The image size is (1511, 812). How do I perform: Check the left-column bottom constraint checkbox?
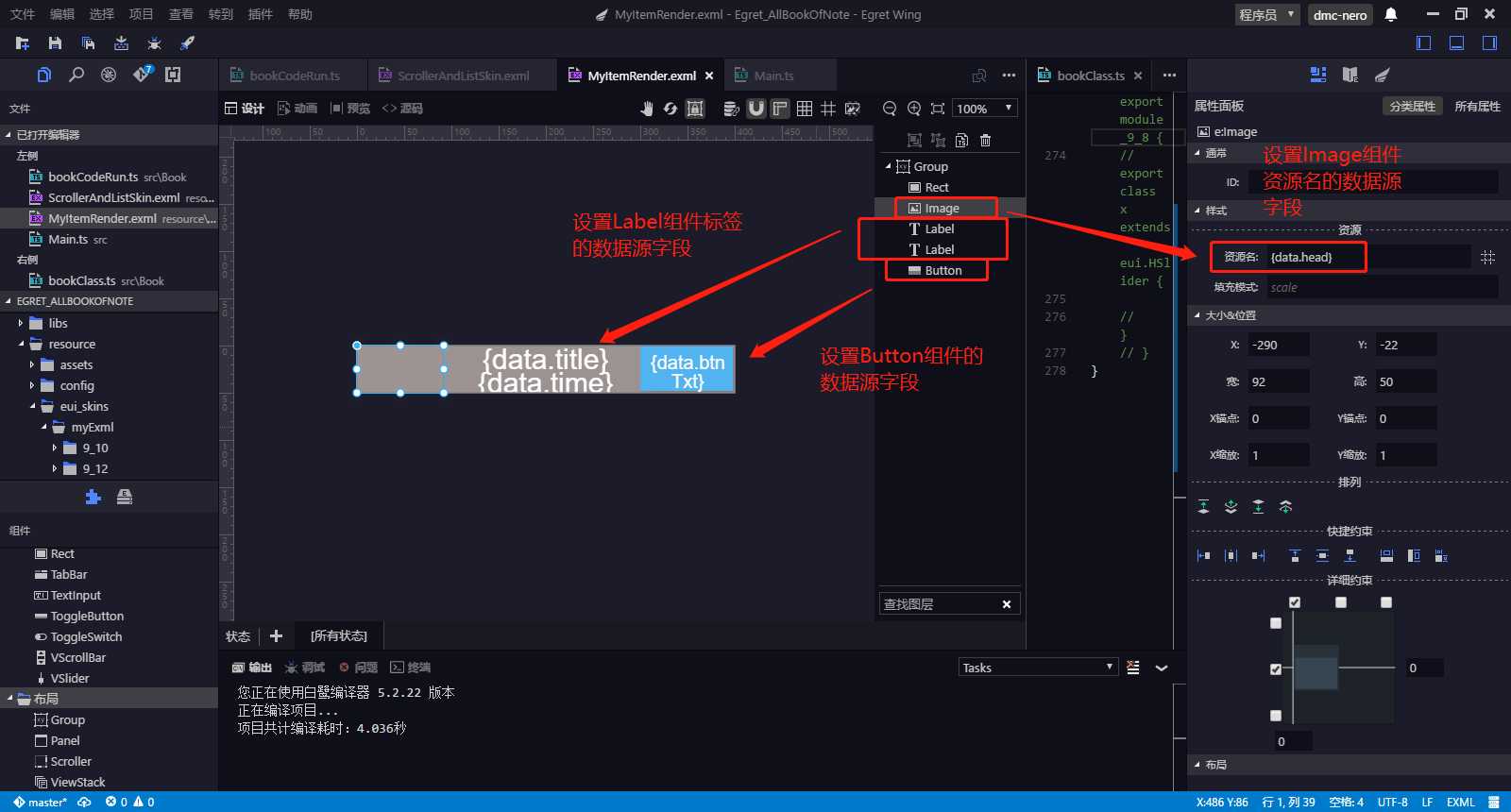pos(1276,716)
